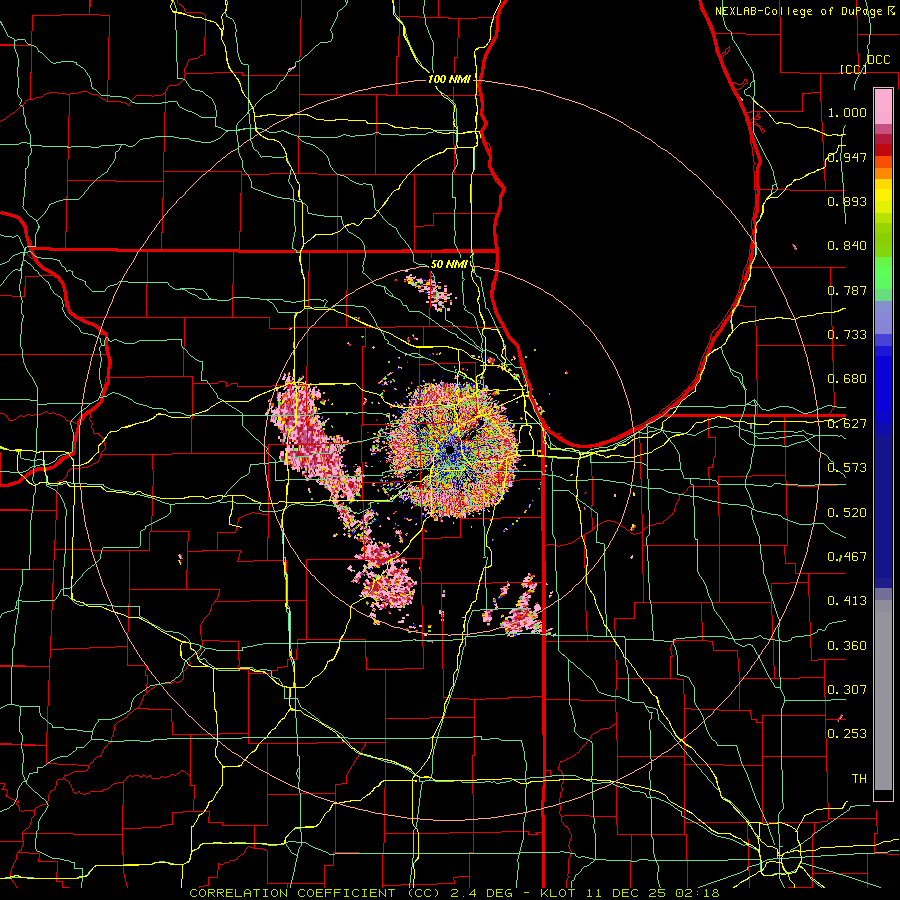Click the 02:18 timestamp in the caption

pos(697,893)
